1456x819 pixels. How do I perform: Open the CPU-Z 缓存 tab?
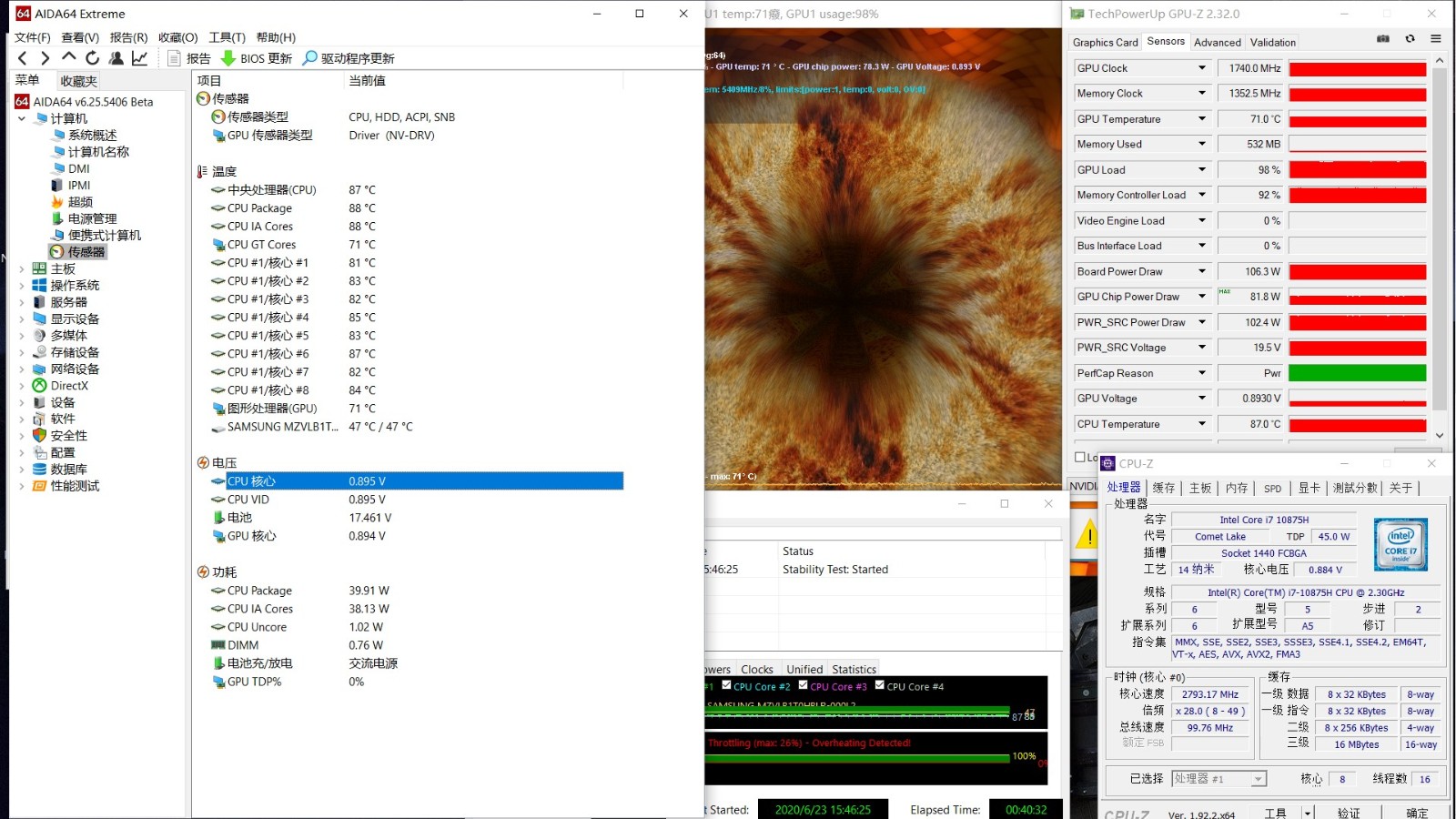point(1164,489)
